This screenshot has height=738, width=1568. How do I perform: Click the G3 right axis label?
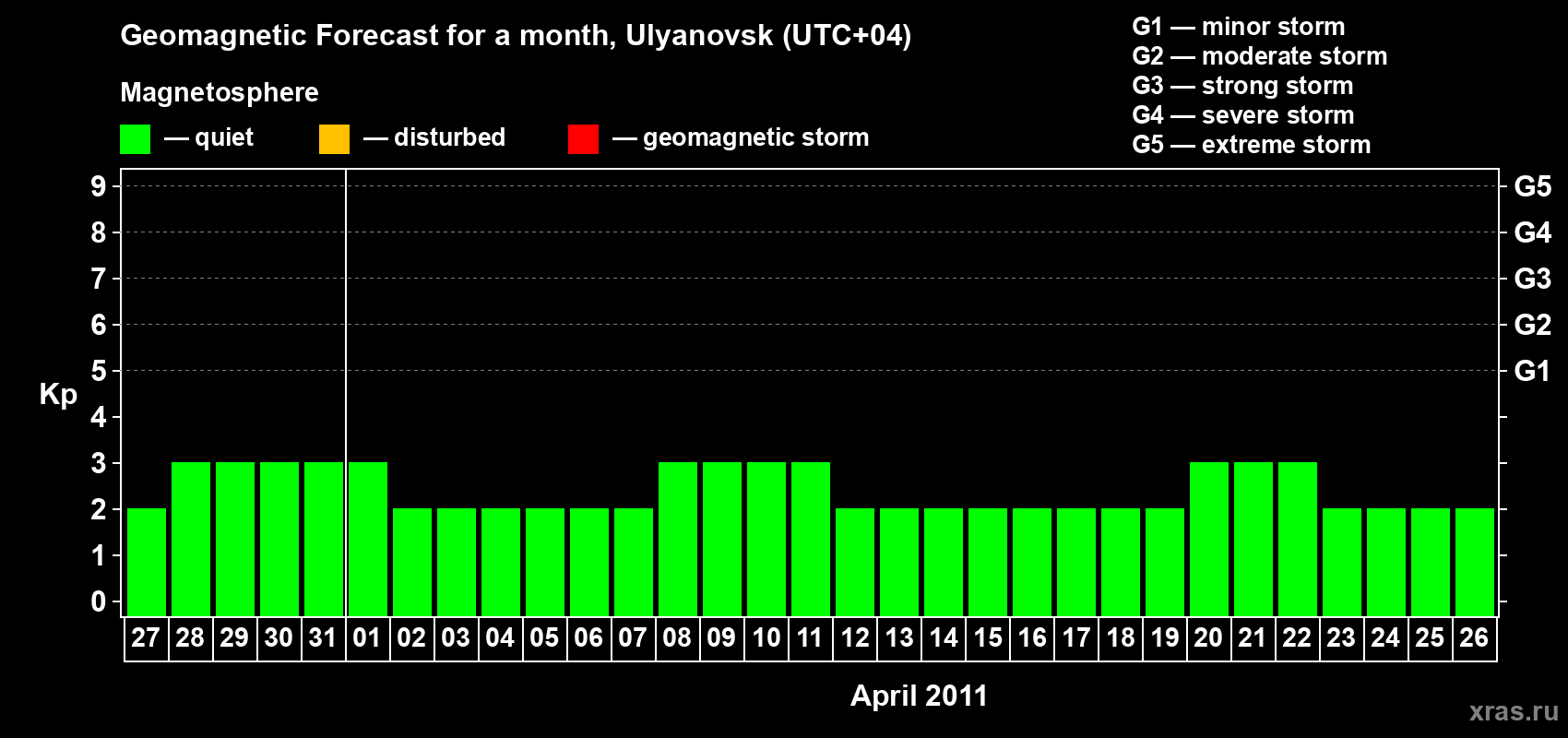pyautogui.click(x=1532, y=279)
